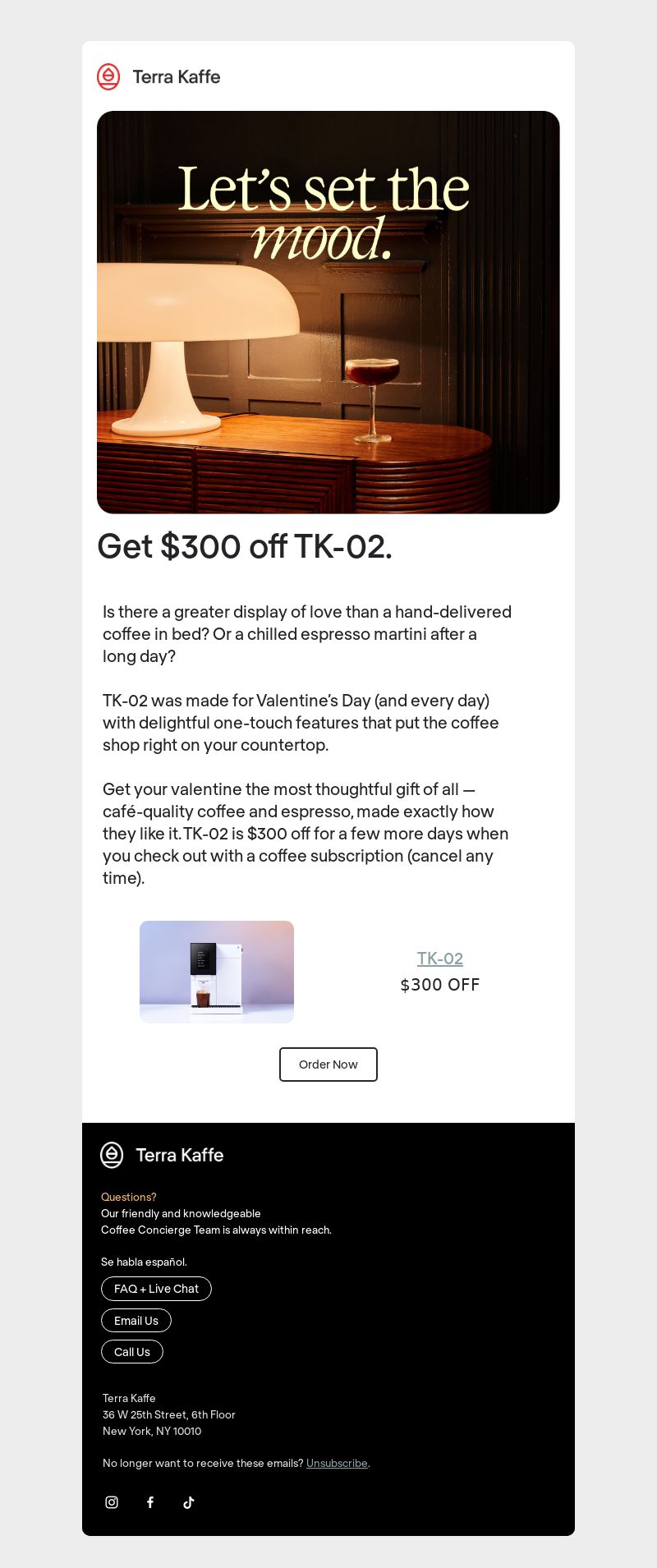Open the TK-02 coffee machine product thumbnail

pos(217,972)
